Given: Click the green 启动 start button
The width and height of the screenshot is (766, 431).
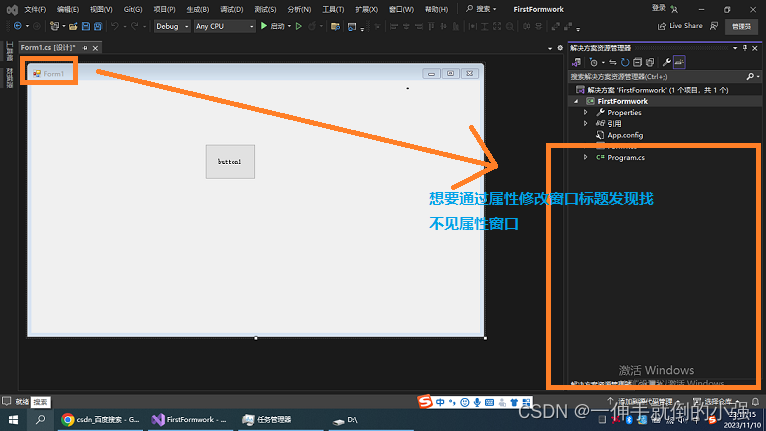Looking at the screenshot, I should [273, 26].
